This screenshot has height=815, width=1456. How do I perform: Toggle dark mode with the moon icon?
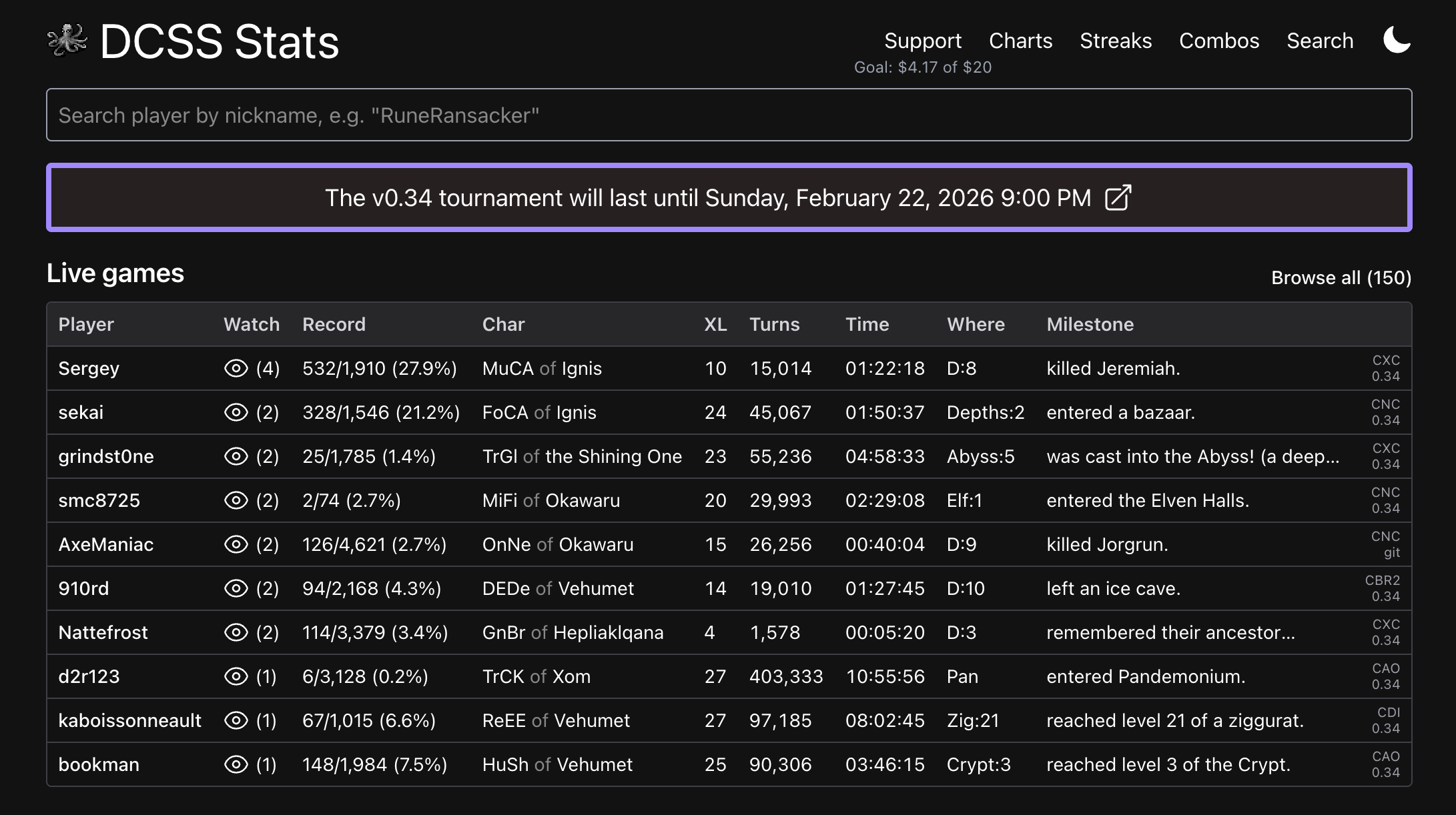pos(1397,41)
